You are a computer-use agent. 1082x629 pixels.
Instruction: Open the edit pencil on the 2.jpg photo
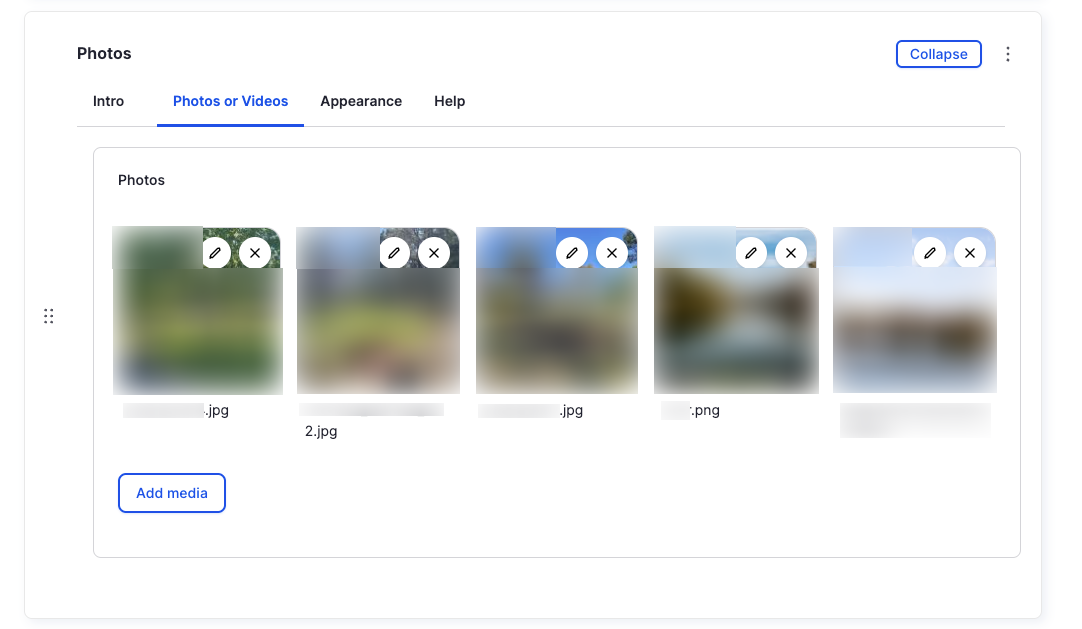click(395, 252)
